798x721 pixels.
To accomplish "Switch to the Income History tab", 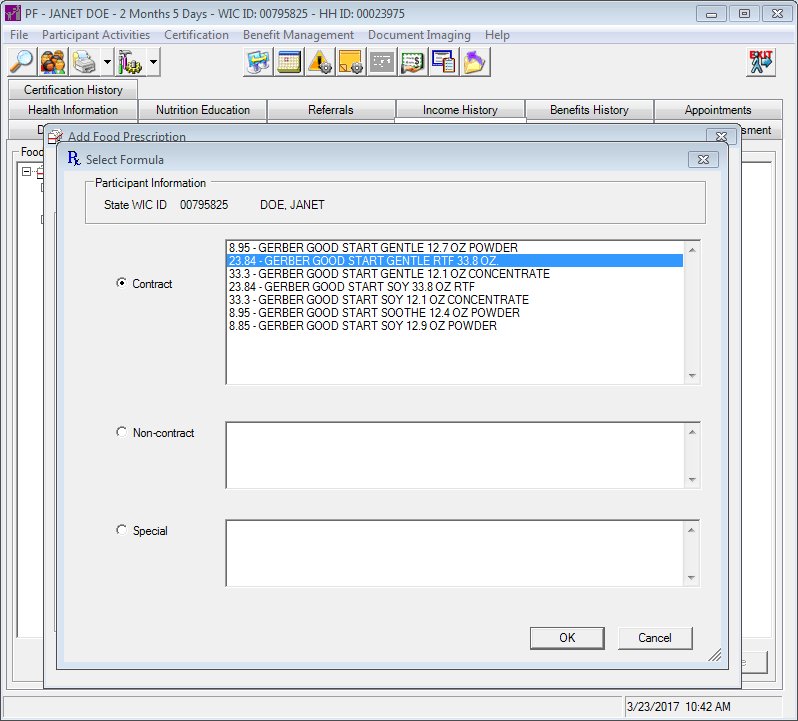I will (x=460, y=110).
